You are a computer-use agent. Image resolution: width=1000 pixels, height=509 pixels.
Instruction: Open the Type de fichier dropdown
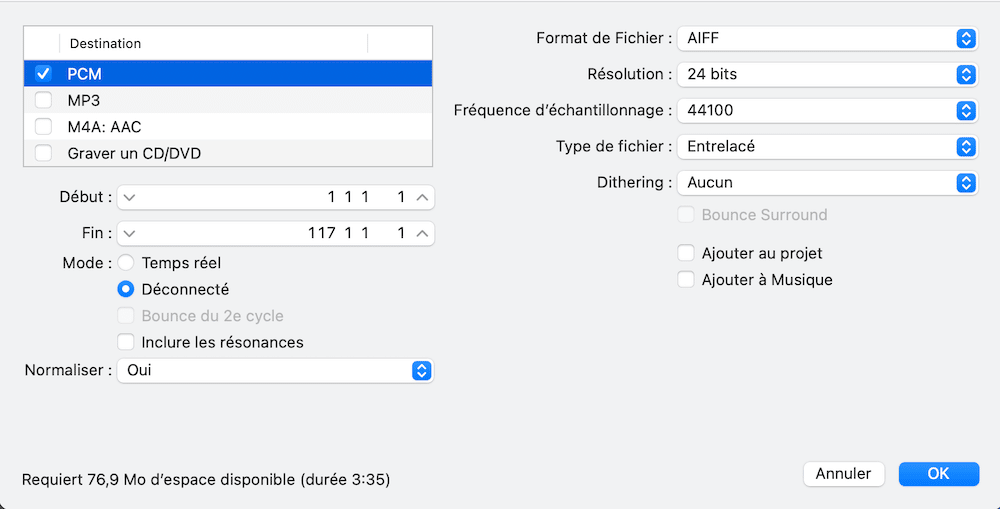pos(827,147)
